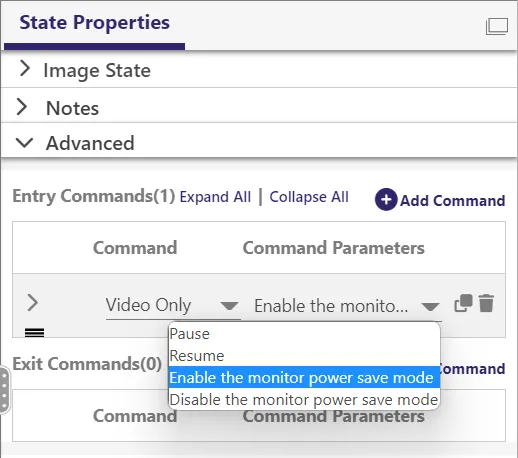Choose Resume in the dropdown list
This screenshot has width=518, height=458.
pyautogui.click(x=304, y=356)
